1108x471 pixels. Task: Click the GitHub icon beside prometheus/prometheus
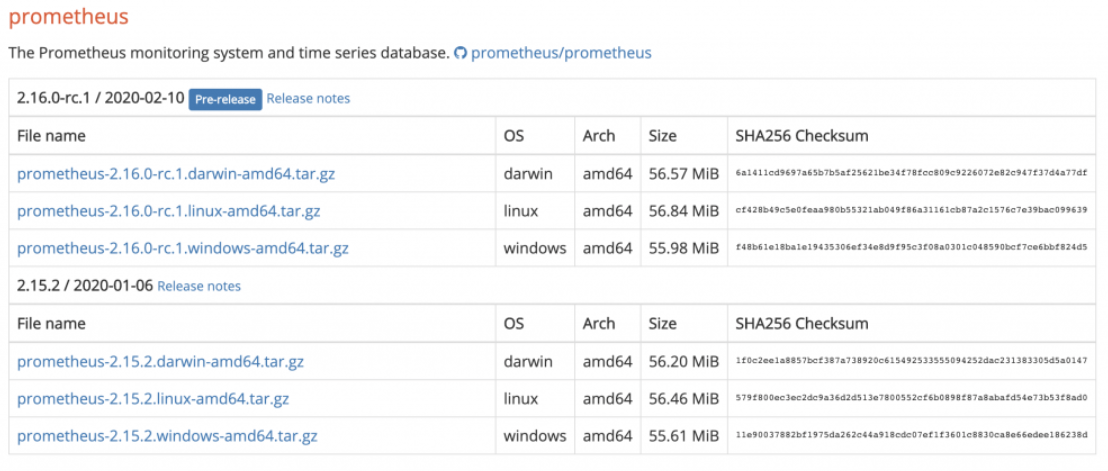coord(461,53)
